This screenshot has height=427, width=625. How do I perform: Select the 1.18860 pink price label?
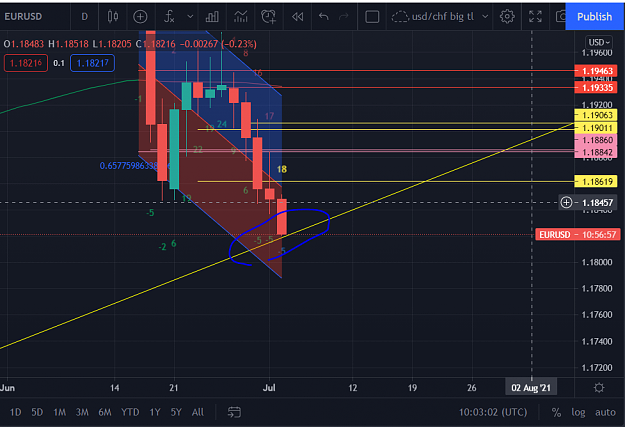(x=596, y=140)
